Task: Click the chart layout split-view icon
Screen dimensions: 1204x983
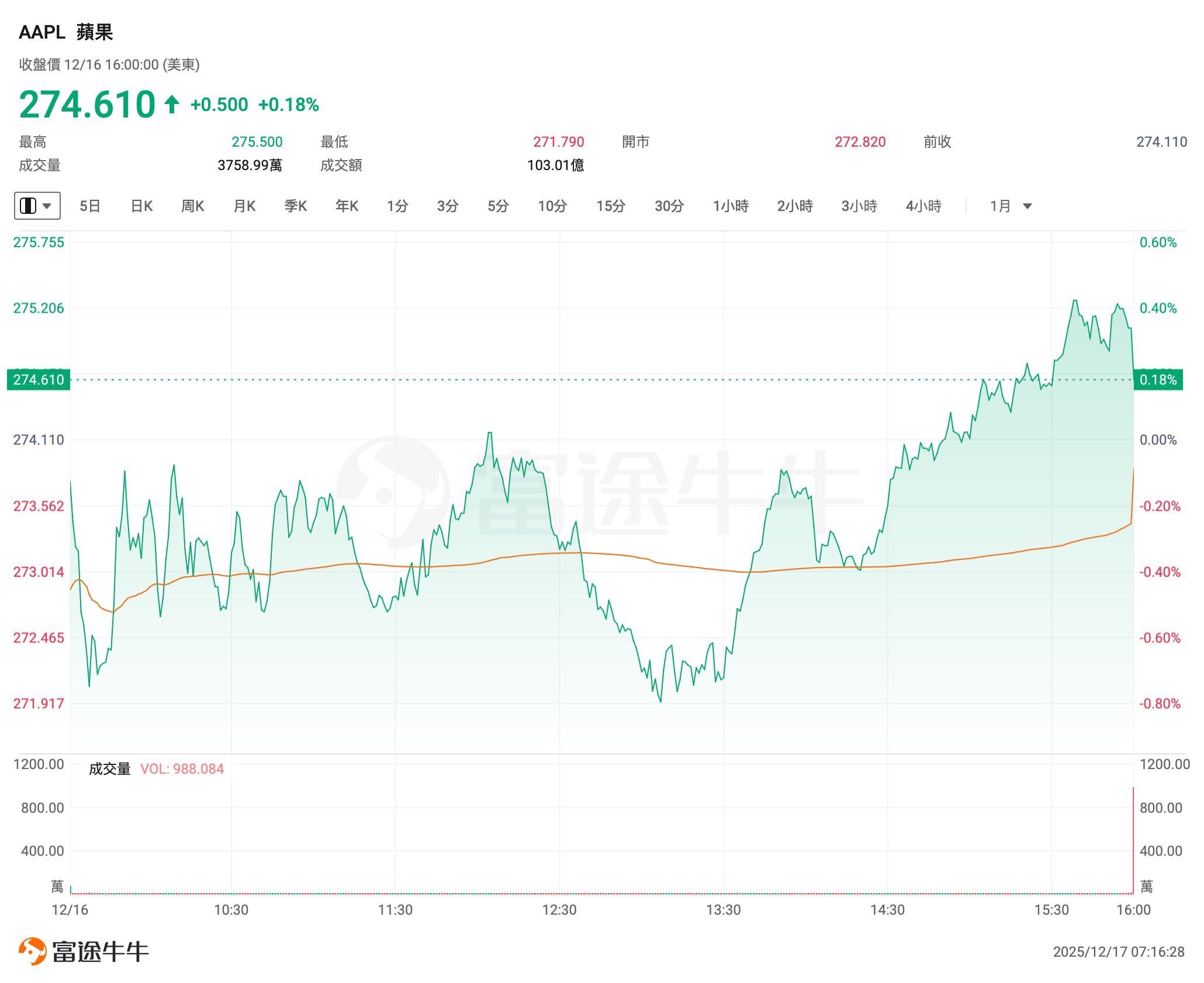Action: 28,206
